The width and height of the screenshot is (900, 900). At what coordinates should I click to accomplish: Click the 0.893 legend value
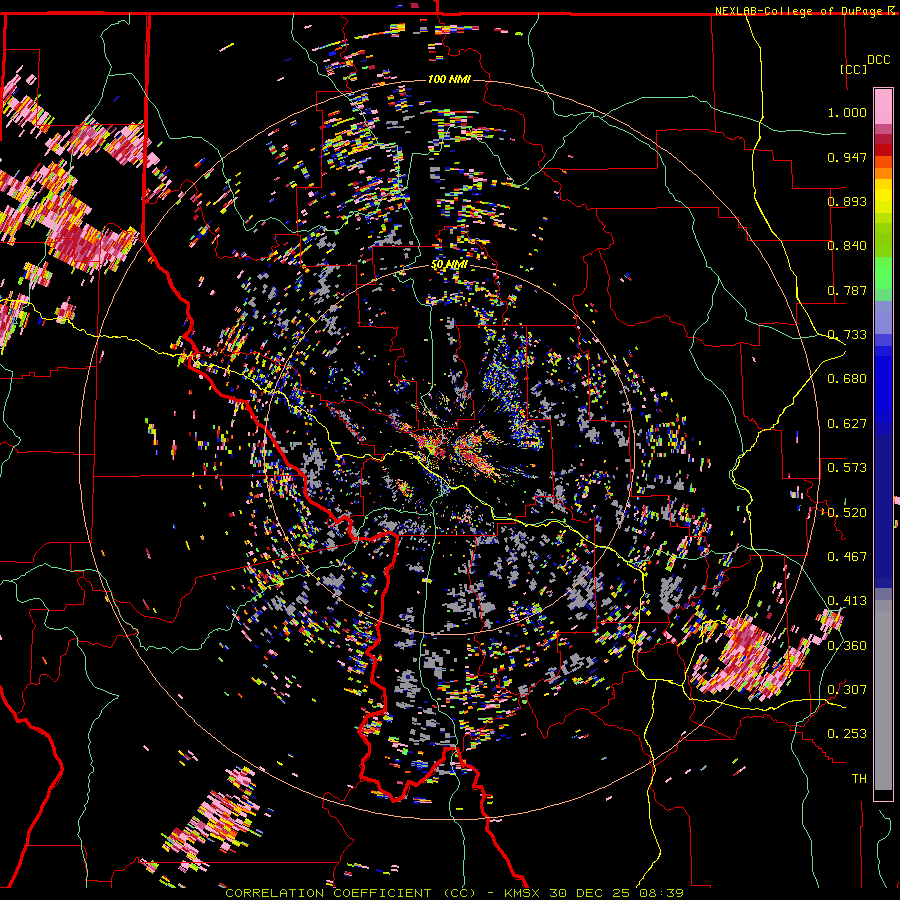847,201
